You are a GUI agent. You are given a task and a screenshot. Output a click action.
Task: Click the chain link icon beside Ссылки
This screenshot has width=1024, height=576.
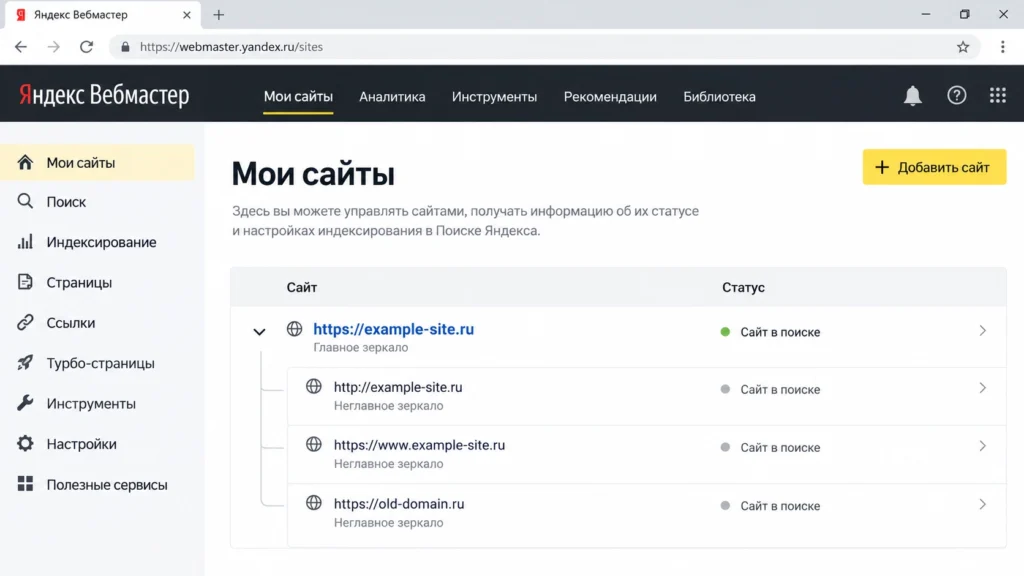(25, 323)
